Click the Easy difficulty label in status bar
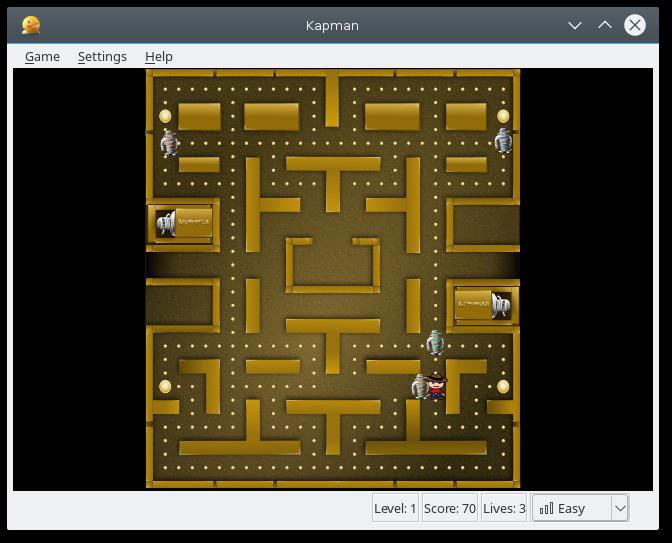672x543 pixels. (x=571, y=509)
